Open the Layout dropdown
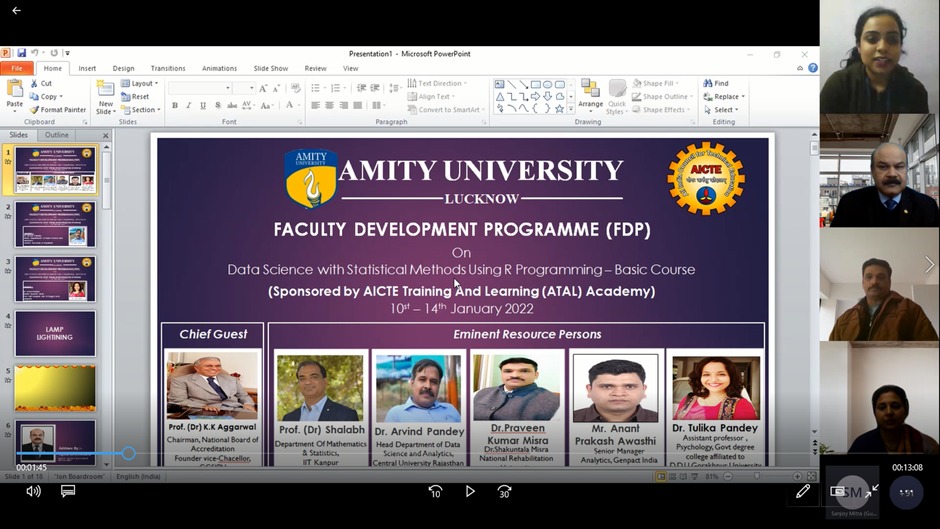Image resolution: width=940 pixels, height=529 pixels. click(140, 83)
